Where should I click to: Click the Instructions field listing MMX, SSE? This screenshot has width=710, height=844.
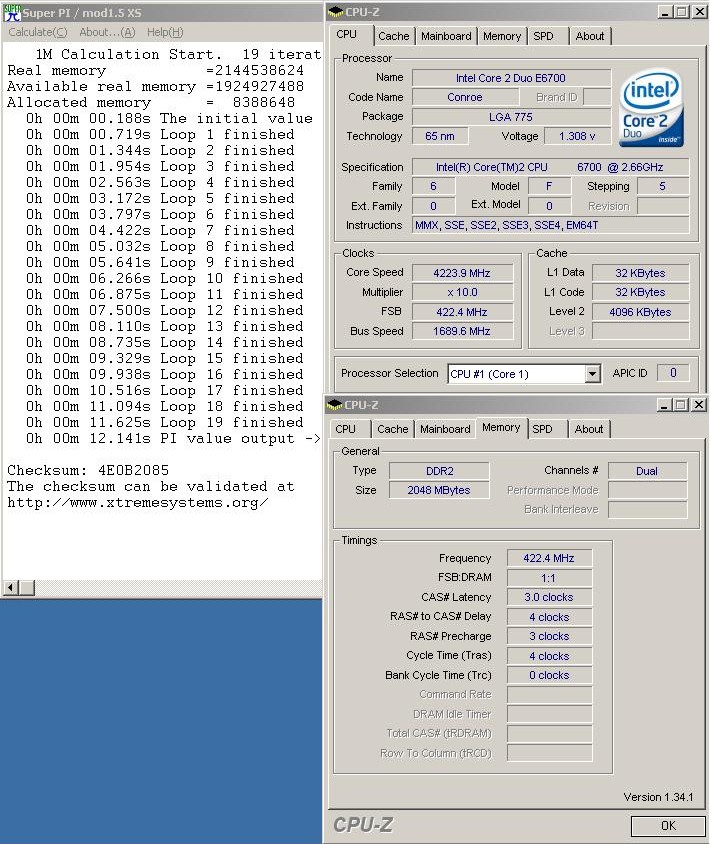(550, 225)
